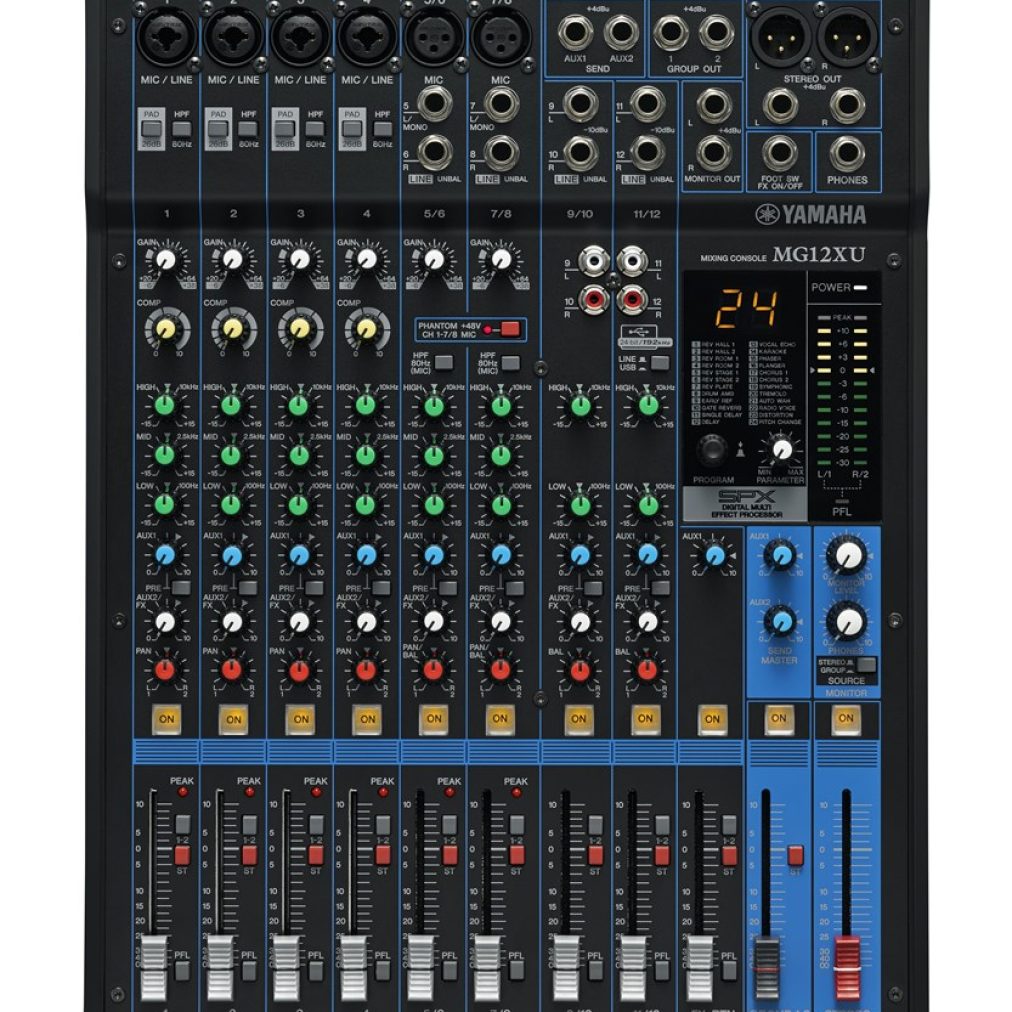Viewport: 1012px width, 1012px height.
Task: Tap the orange program number display showing 24
Action: click(744, 309)
